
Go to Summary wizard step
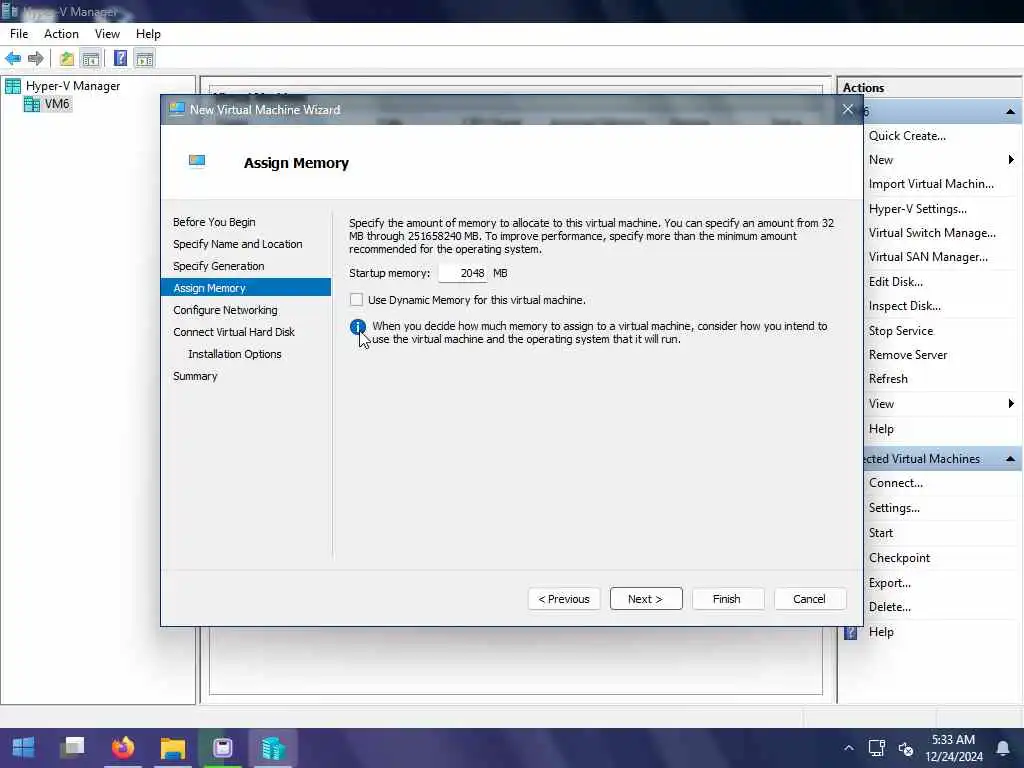pyautogui.click(x=195, y=376)
